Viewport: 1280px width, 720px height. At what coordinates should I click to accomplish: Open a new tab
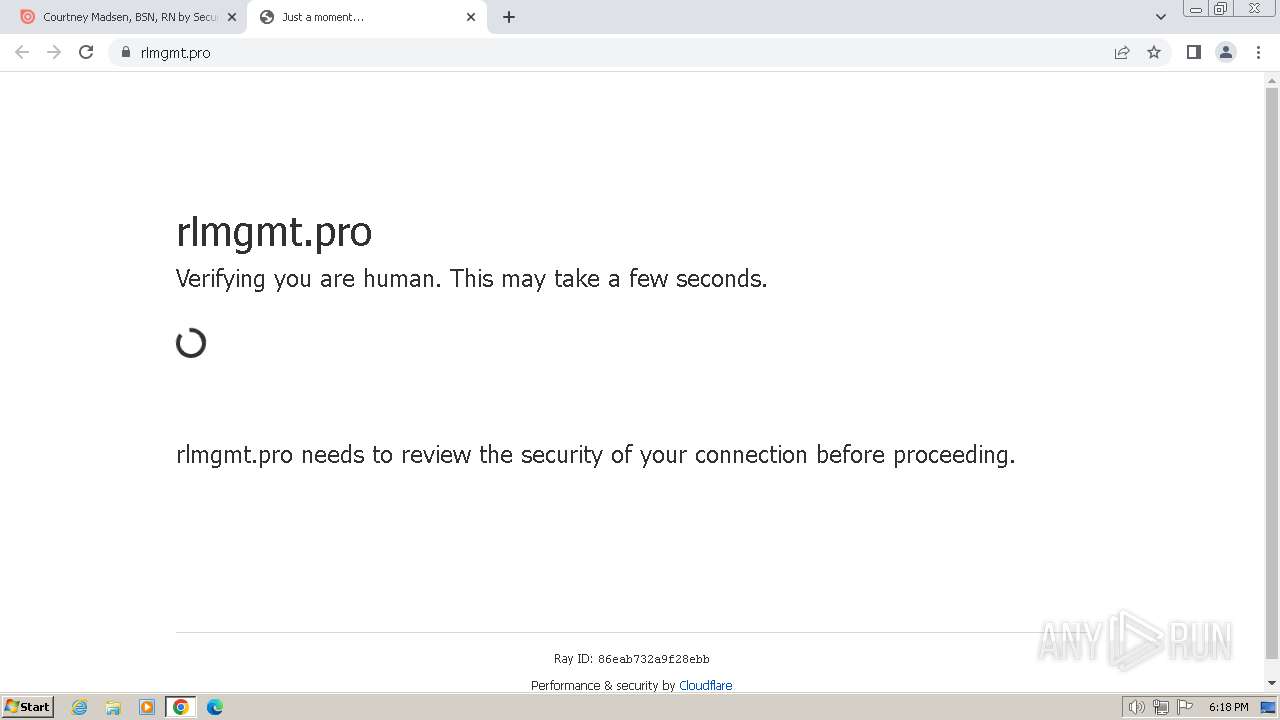click(509, 17)
